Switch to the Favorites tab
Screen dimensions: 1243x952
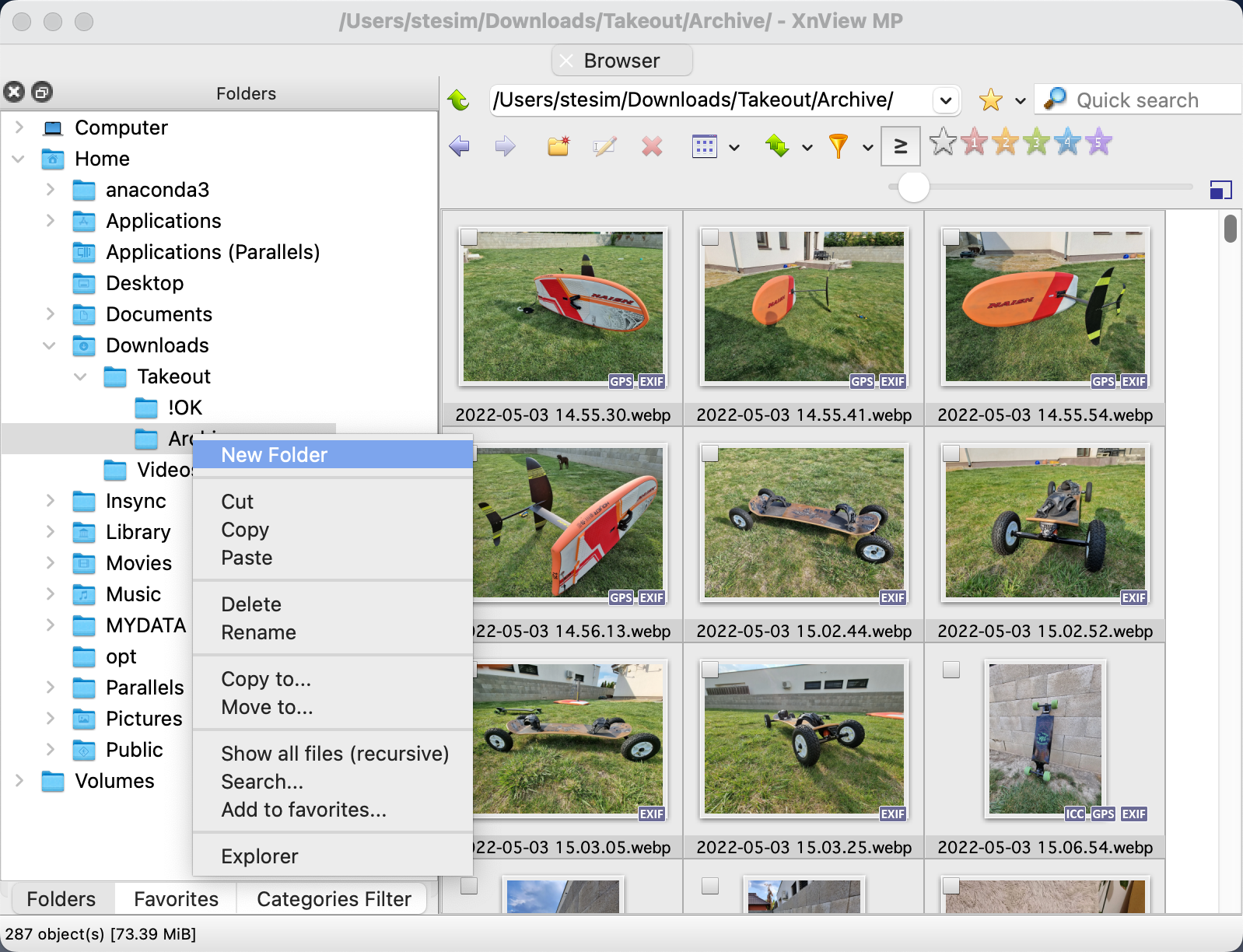tap(176, 899)
